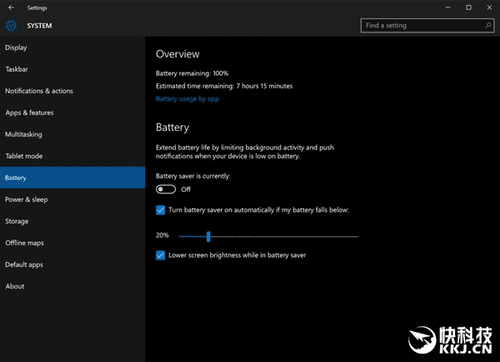Click the System gear icon
Screen dimensions: 500x362
tap(11, 26)
